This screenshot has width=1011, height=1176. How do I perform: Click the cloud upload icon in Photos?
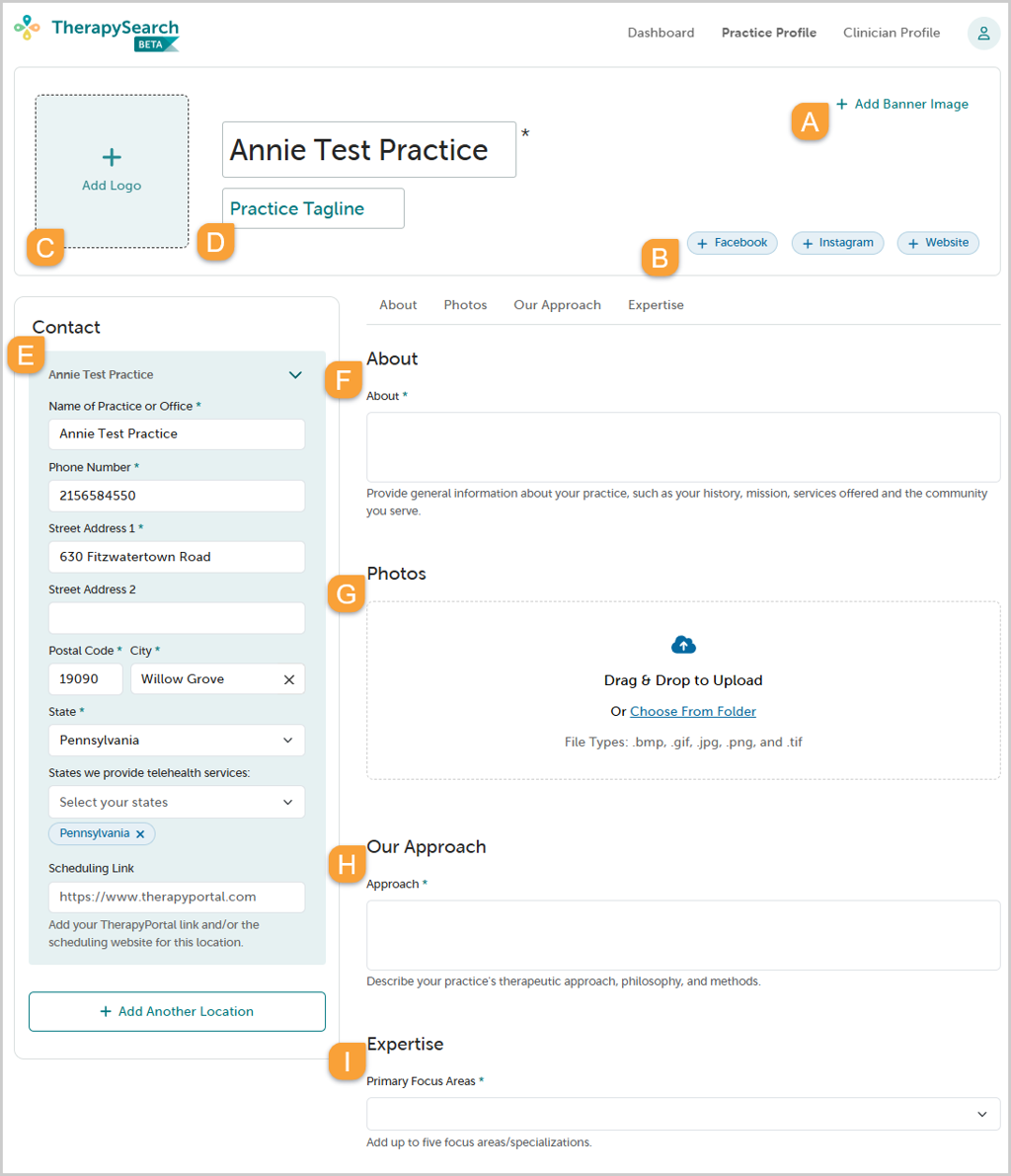(x=683, y=644)
